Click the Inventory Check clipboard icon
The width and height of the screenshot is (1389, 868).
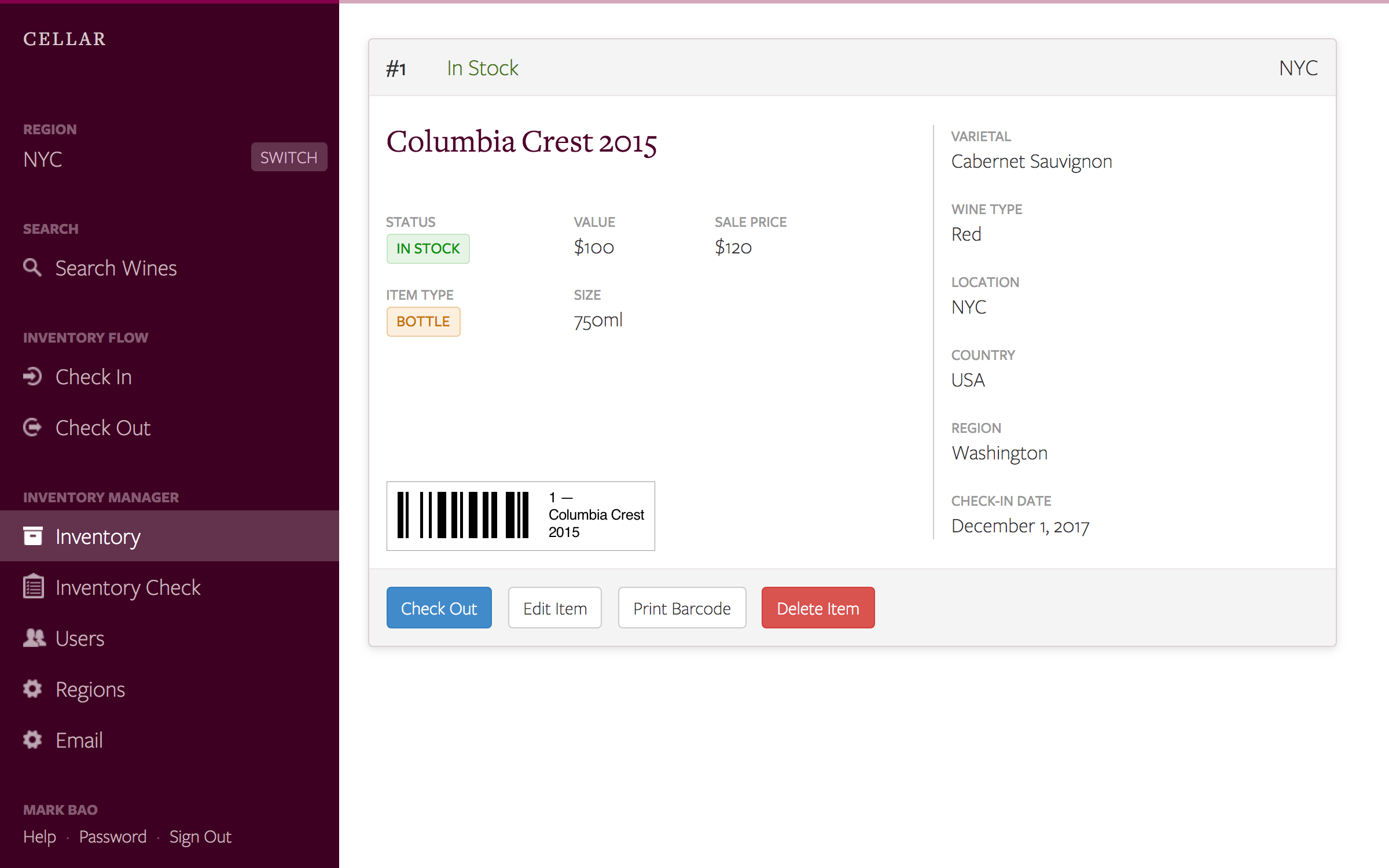pos(34,586)
